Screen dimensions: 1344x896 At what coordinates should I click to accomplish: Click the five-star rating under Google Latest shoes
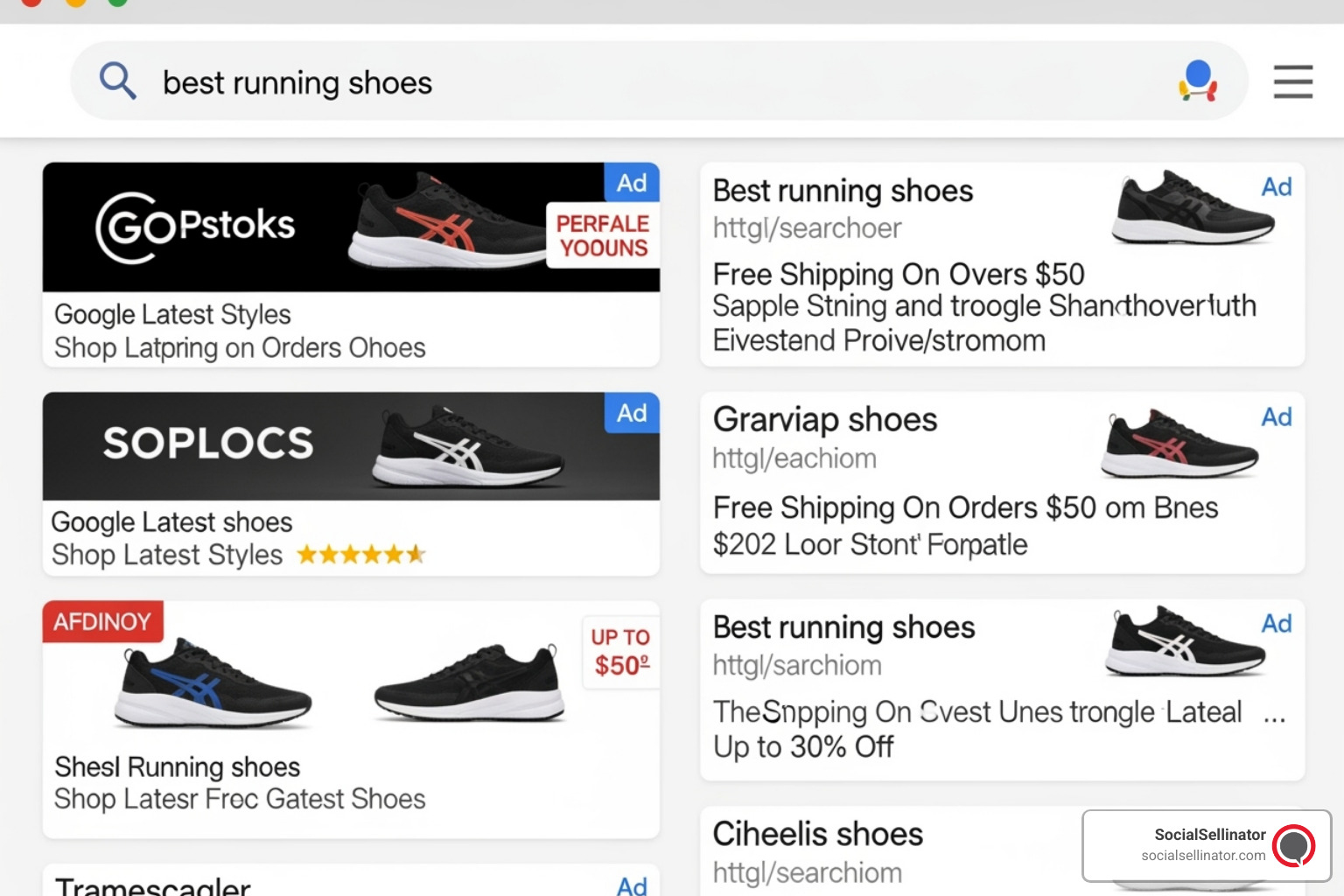coord(362,554)
